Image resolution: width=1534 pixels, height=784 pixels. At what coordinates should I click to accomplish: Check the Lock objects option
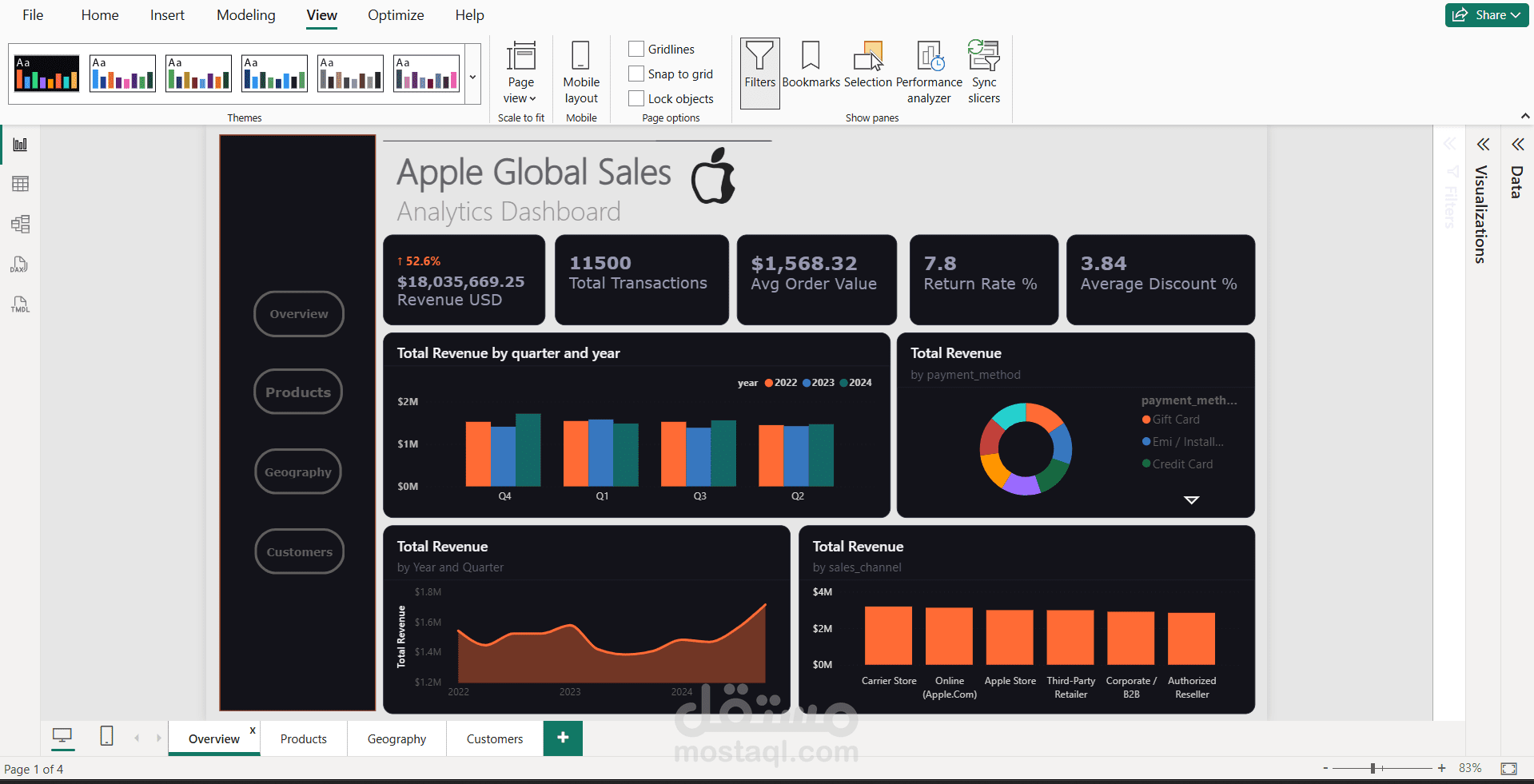[636, 98]
